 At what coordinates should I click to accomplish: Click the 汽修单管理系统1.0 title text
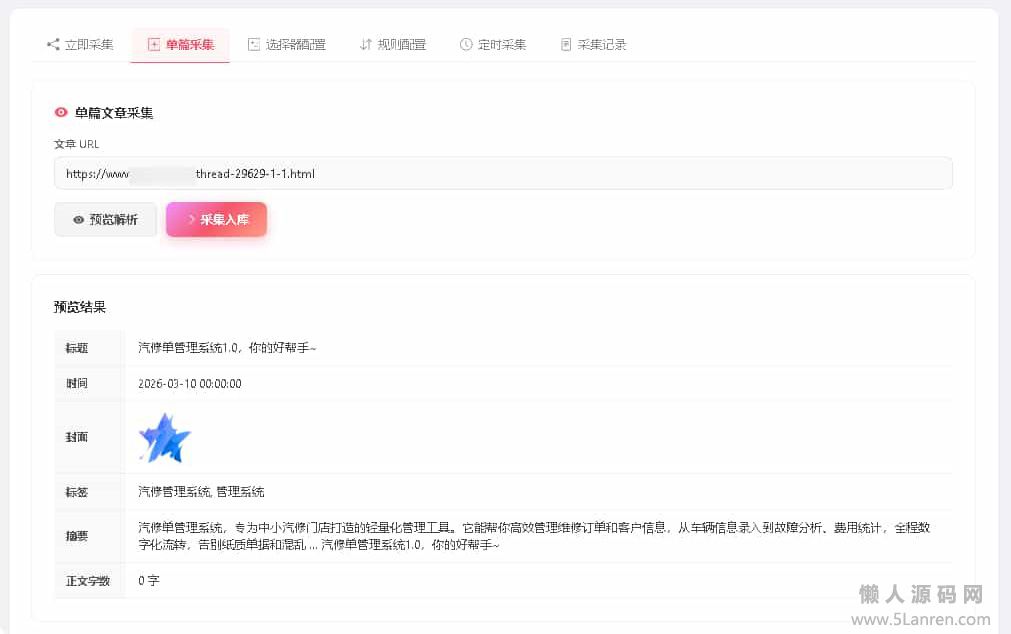(x=227, y=348)
